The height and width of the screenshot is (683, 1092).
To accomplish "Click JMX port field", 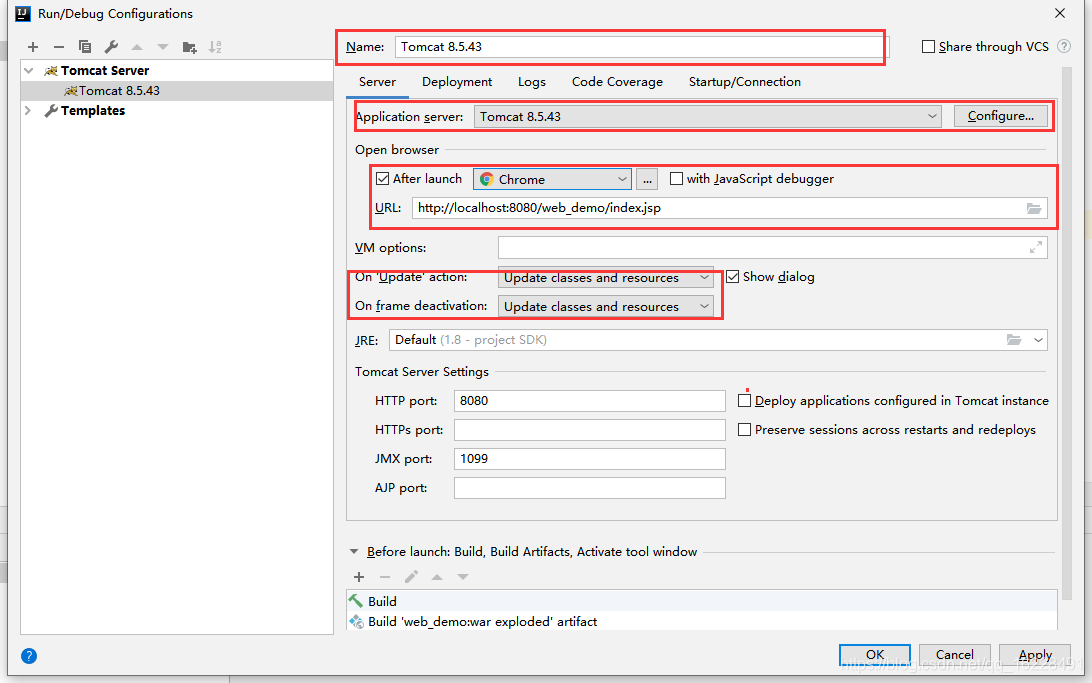I will click(589, 459).
